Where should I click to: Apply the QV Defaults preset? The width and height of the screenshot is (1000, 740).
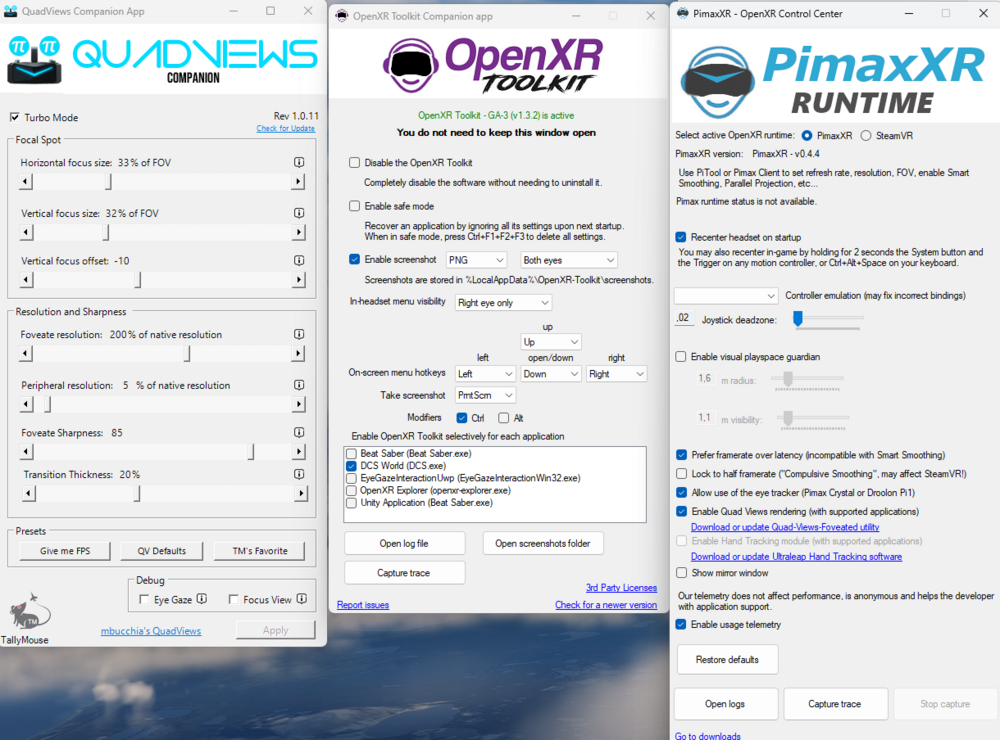162,551
